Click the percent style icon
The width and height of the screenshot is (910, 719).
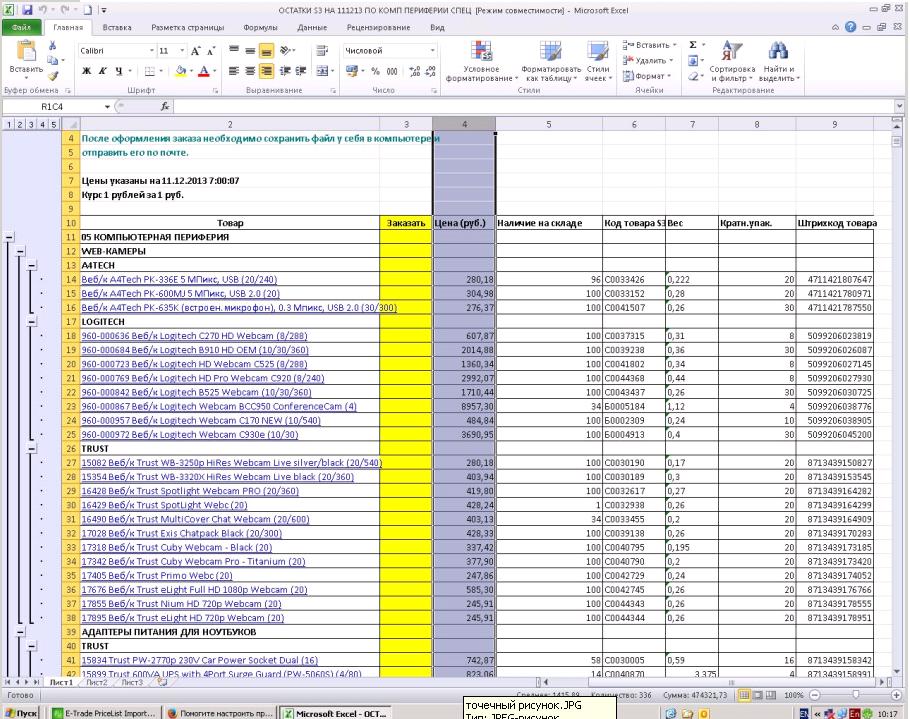375,71
